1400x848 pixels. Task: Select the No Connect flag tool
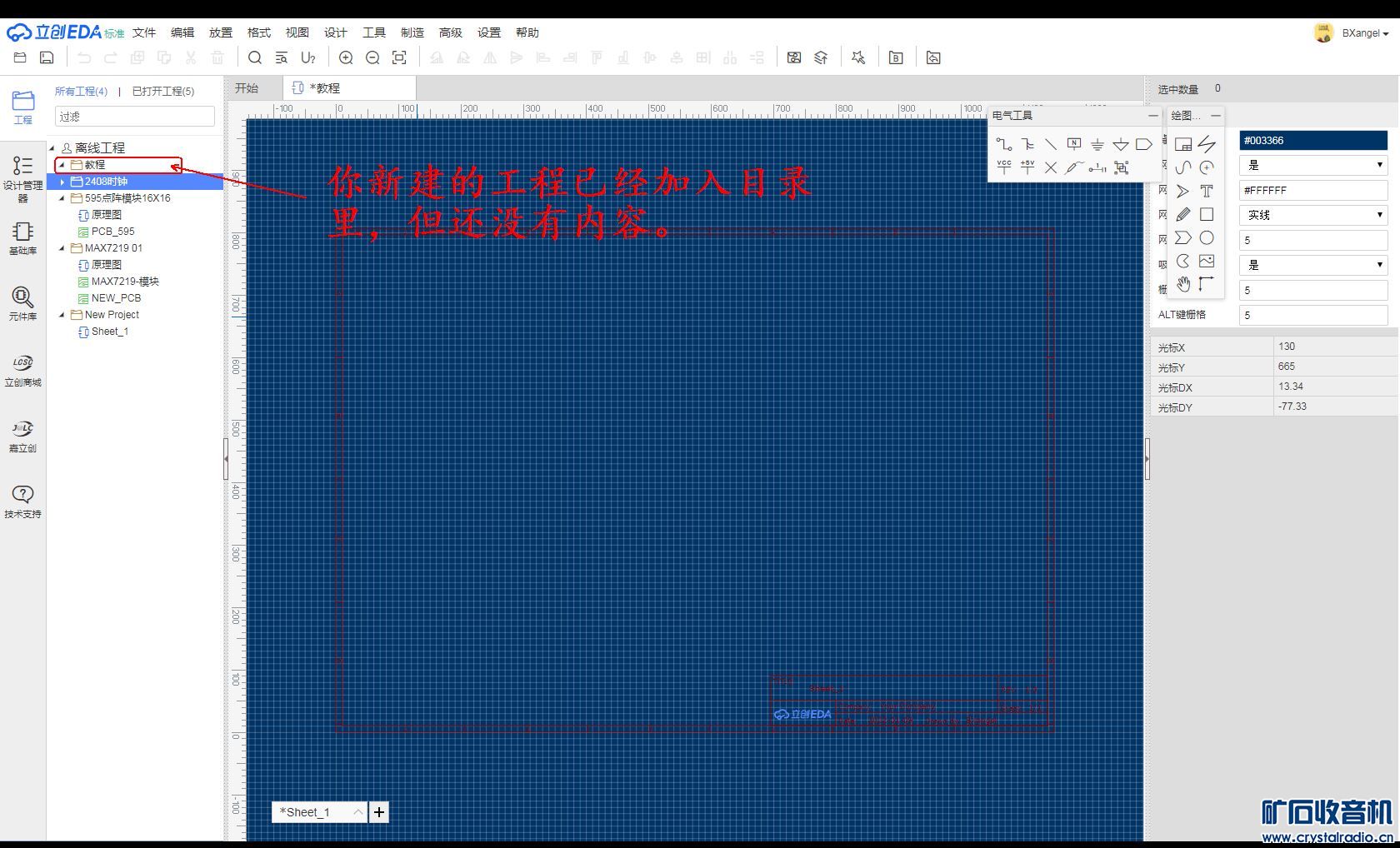pos(1051,167)
